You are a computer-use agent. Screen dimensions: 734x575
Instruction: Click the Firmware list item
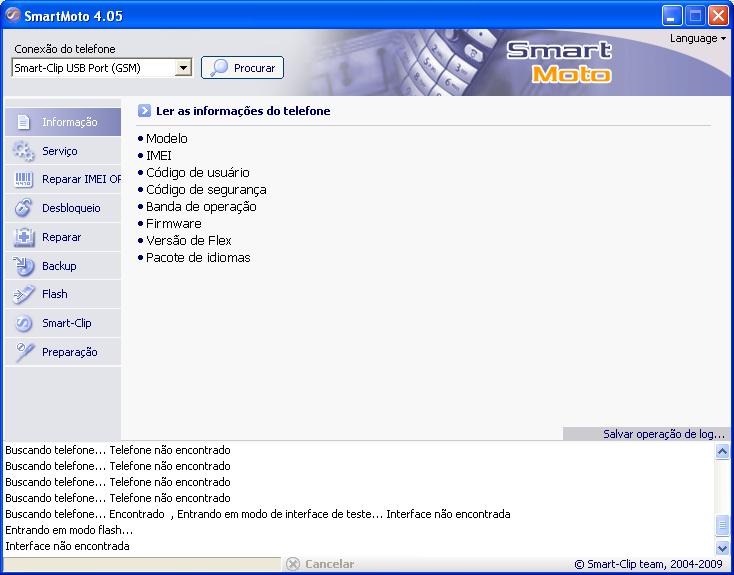tap(174, 224)
